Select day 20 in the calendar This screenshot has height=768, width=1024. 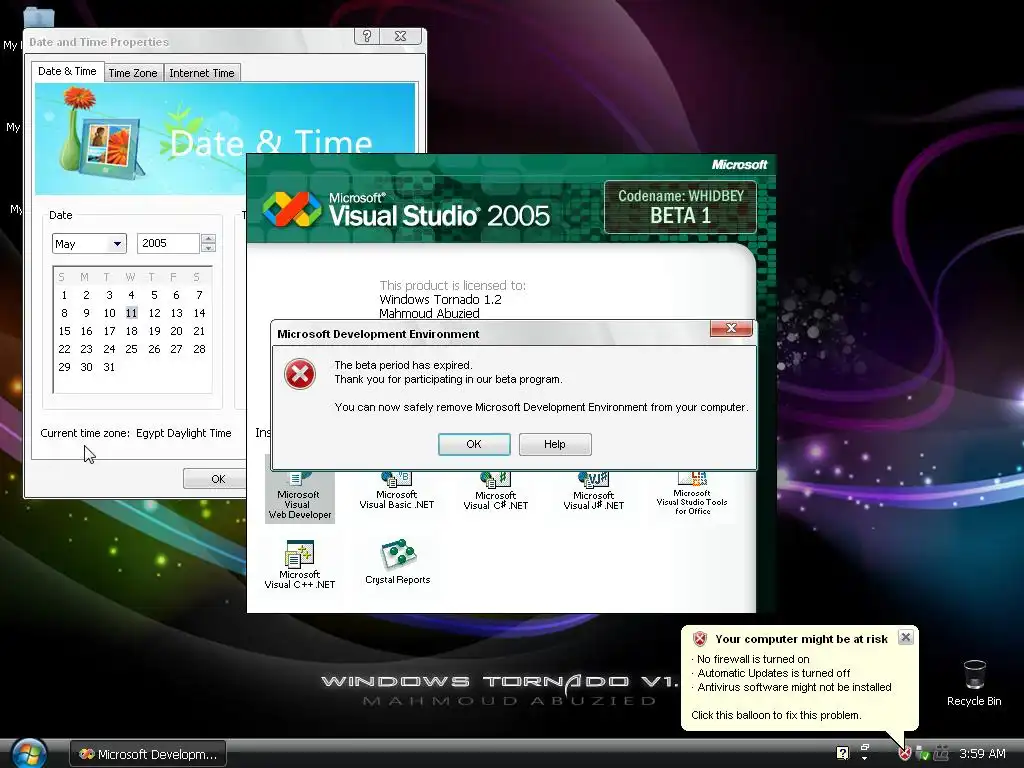click(176, 331)
